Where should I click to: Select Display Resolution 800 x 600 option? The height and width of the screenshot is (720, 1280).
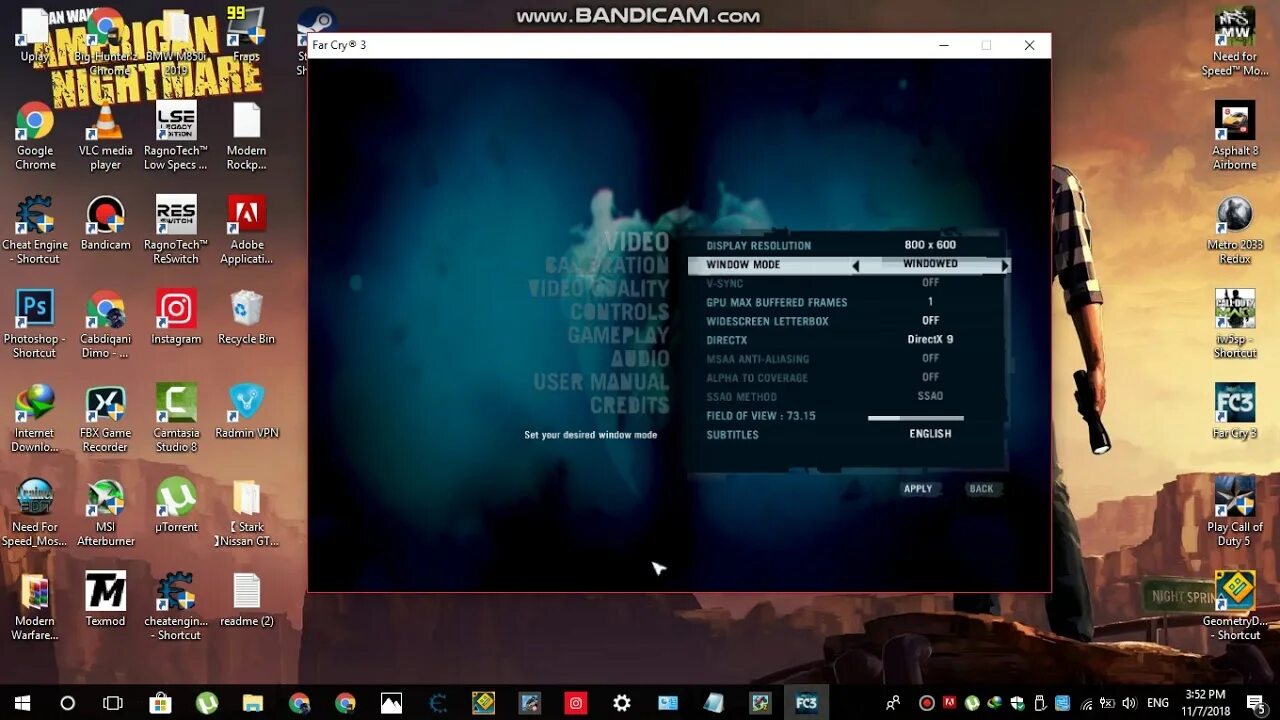tap(930, 245)
